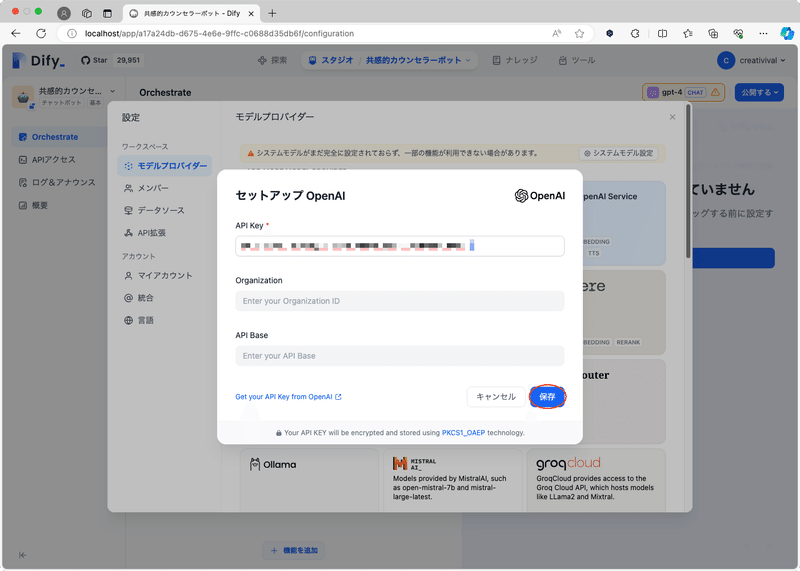Open ログ&アナウンス in left sidebar
This screenshot has width=800, height=571.
[59, 182]
